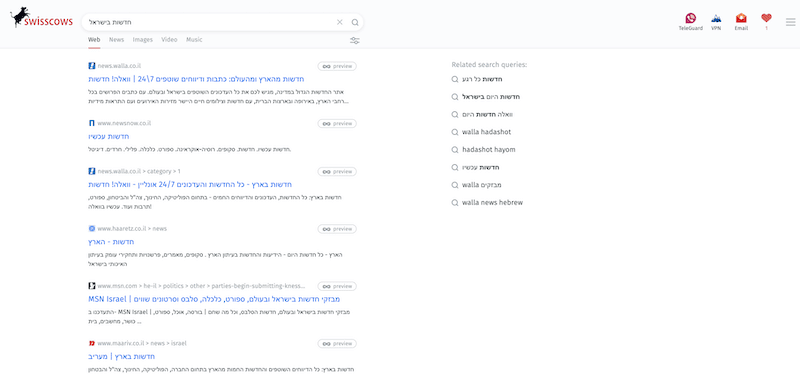The image size is (800, 374).
Task: Open the walla 24/7 online result title
Action: click(190, 184)
